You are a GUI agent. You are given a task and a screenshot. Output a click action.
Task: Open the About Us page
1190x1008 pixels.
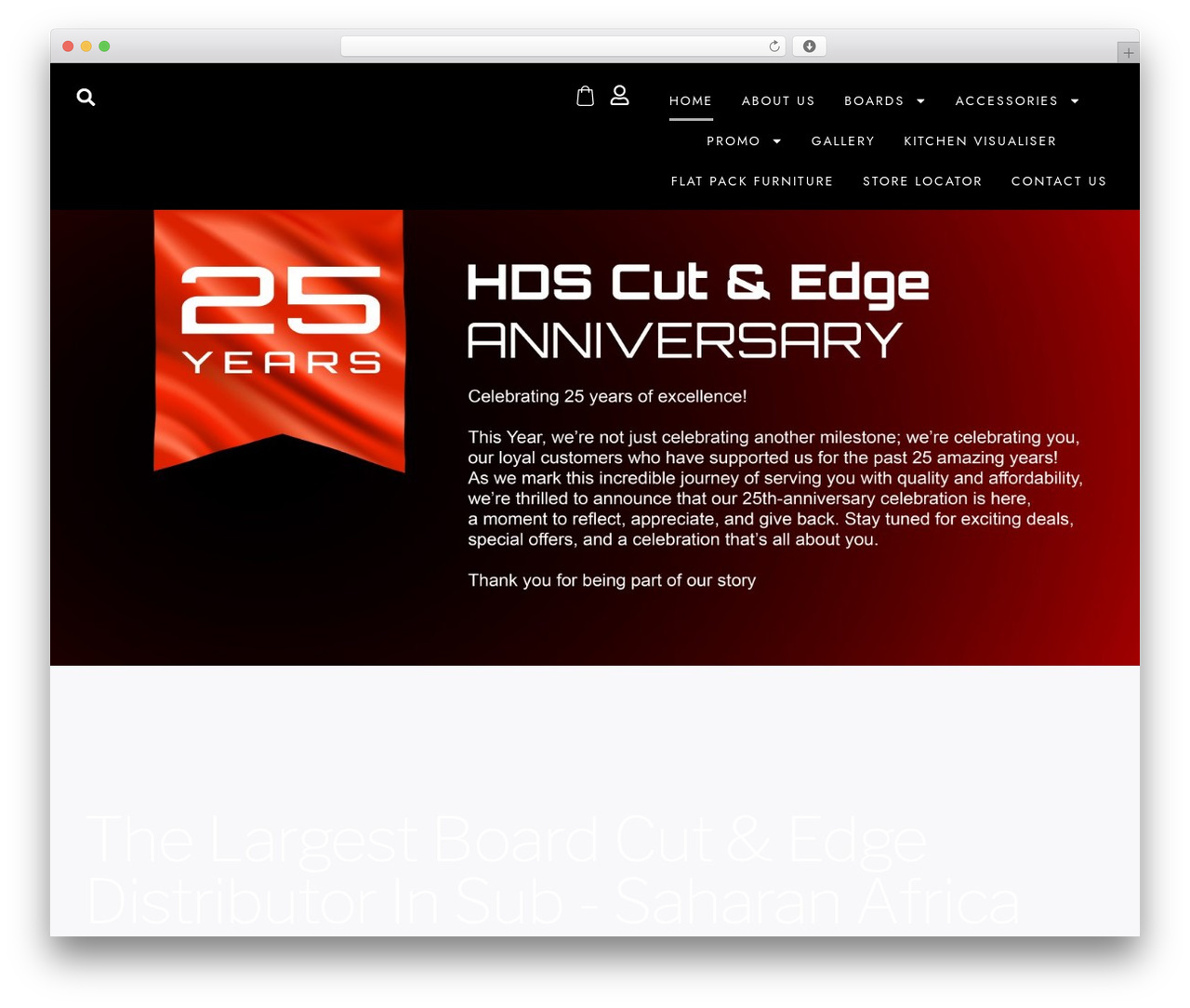click(x=778, y=100)
